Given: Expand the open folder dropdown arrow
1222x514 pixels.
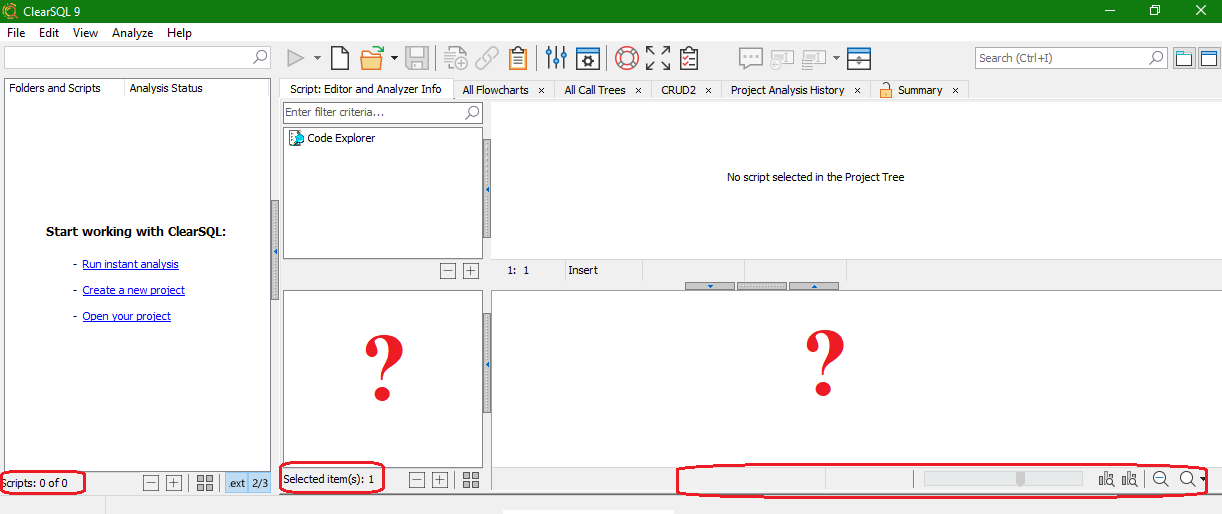Looking at the screenshot, I should tap(394, 58).
